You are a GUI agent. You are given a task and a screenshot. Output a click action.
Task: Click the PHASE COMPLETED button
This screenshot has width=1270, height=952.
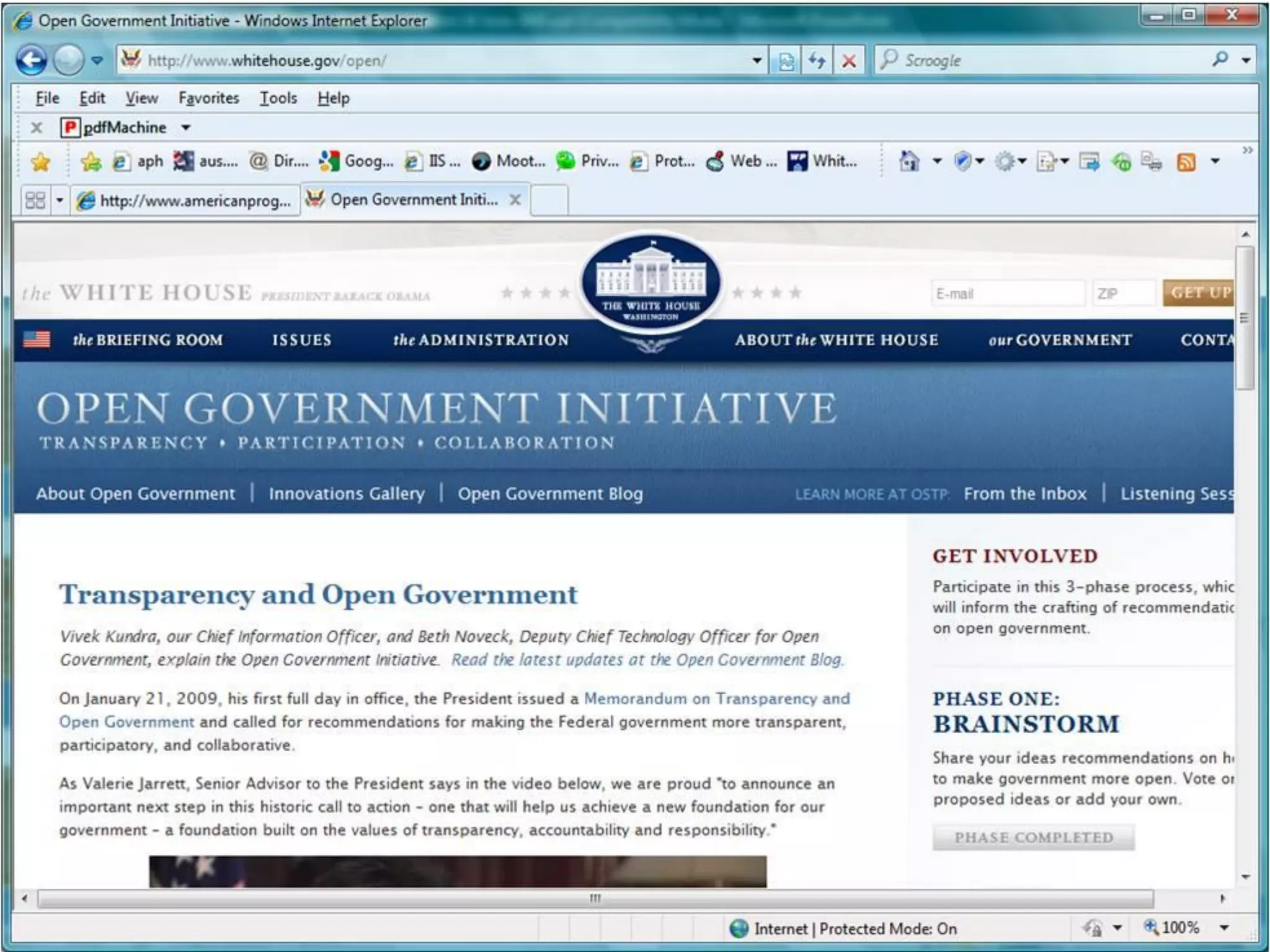point(1033,837)
